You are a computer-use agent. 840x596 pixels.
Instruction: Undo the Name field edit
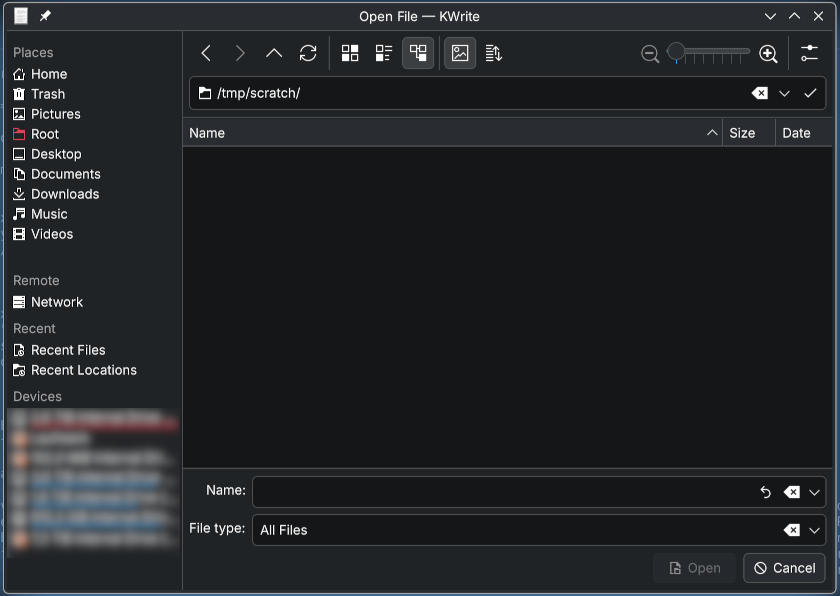(766, 492)
